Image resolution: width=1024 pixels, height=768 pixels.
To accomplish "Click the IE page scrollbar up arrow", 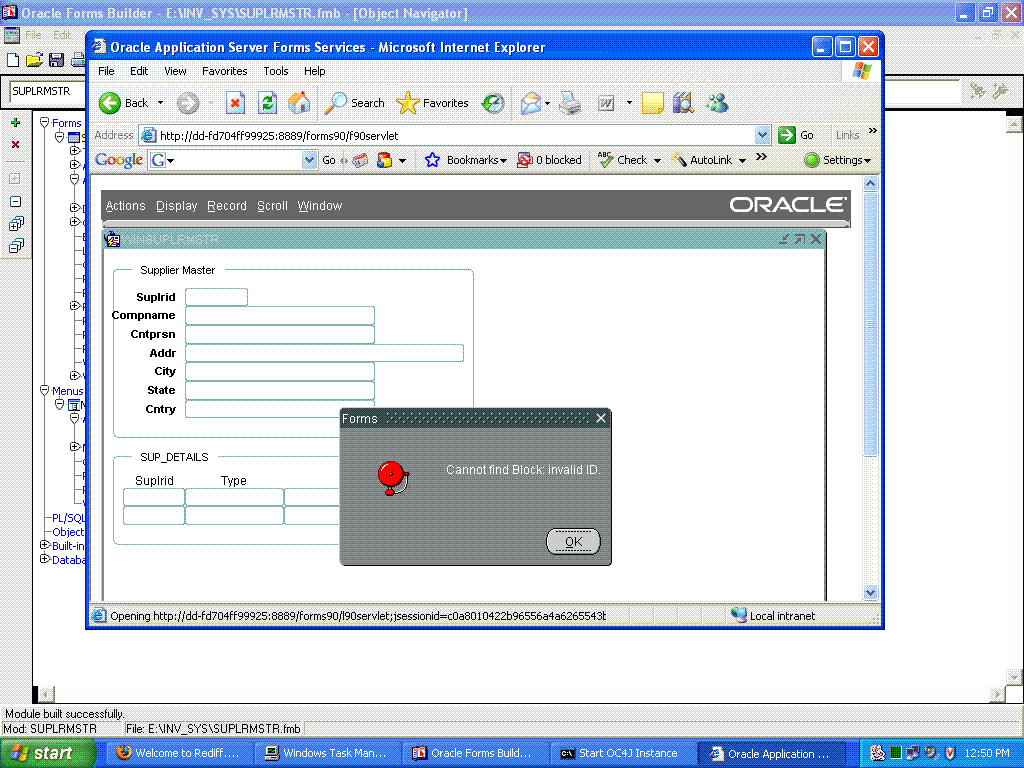I will click(870, 184).
